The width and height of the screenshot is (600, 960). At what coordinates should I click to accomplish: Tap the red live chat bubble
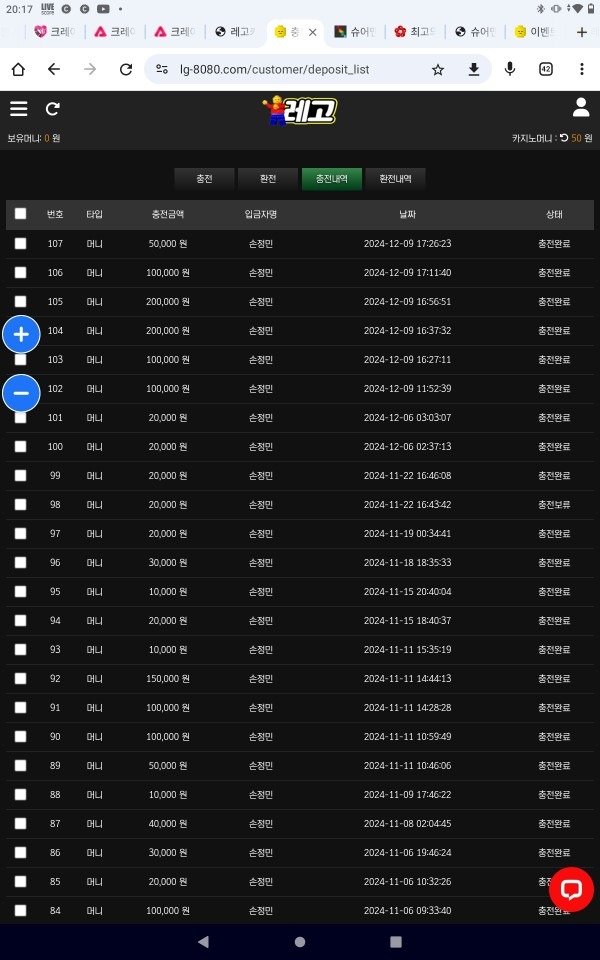tap(571, 889)
